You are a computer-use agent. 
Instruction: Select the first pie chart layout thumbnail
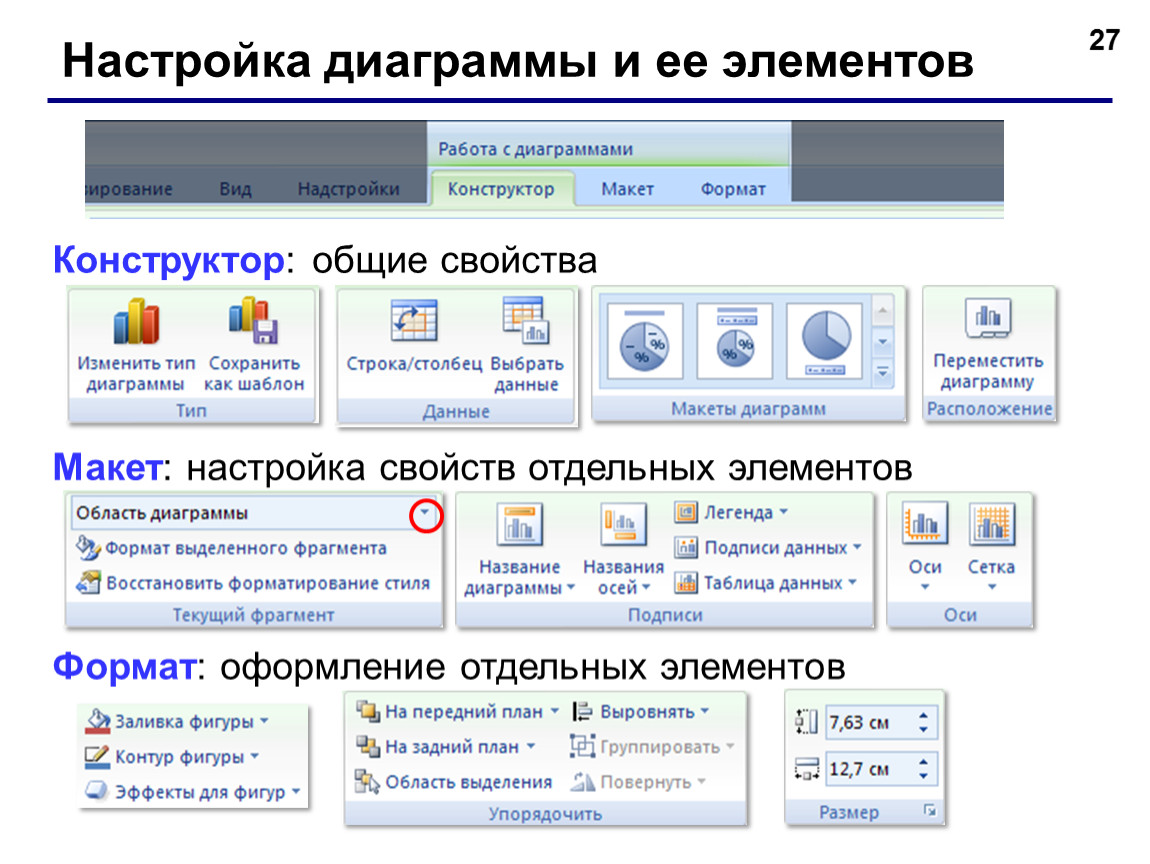point(645,340)
